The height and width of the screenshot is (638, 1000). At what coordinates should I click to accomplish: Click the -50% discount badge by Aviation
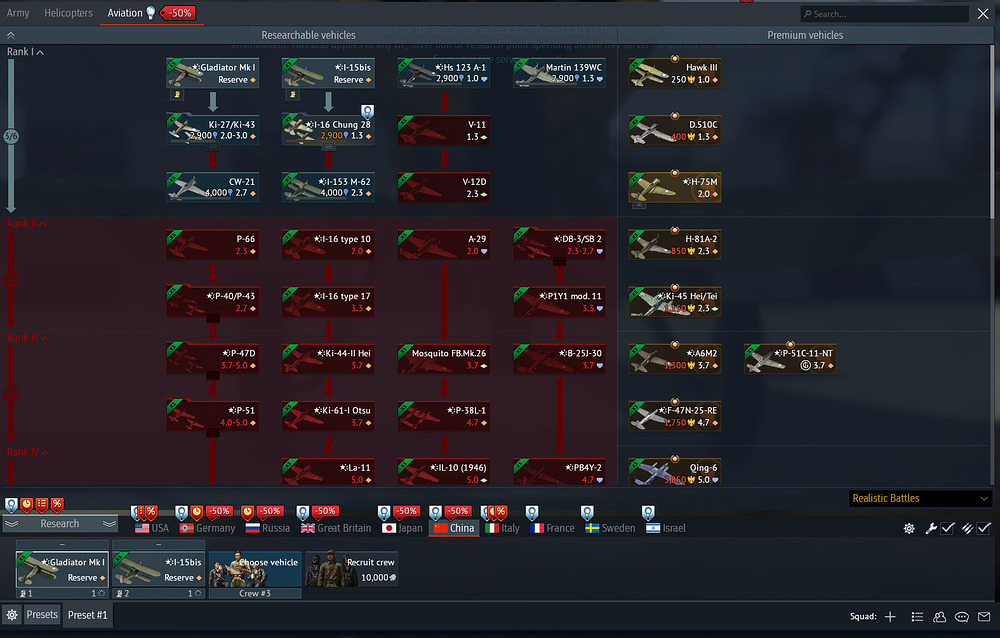[178, 13]
